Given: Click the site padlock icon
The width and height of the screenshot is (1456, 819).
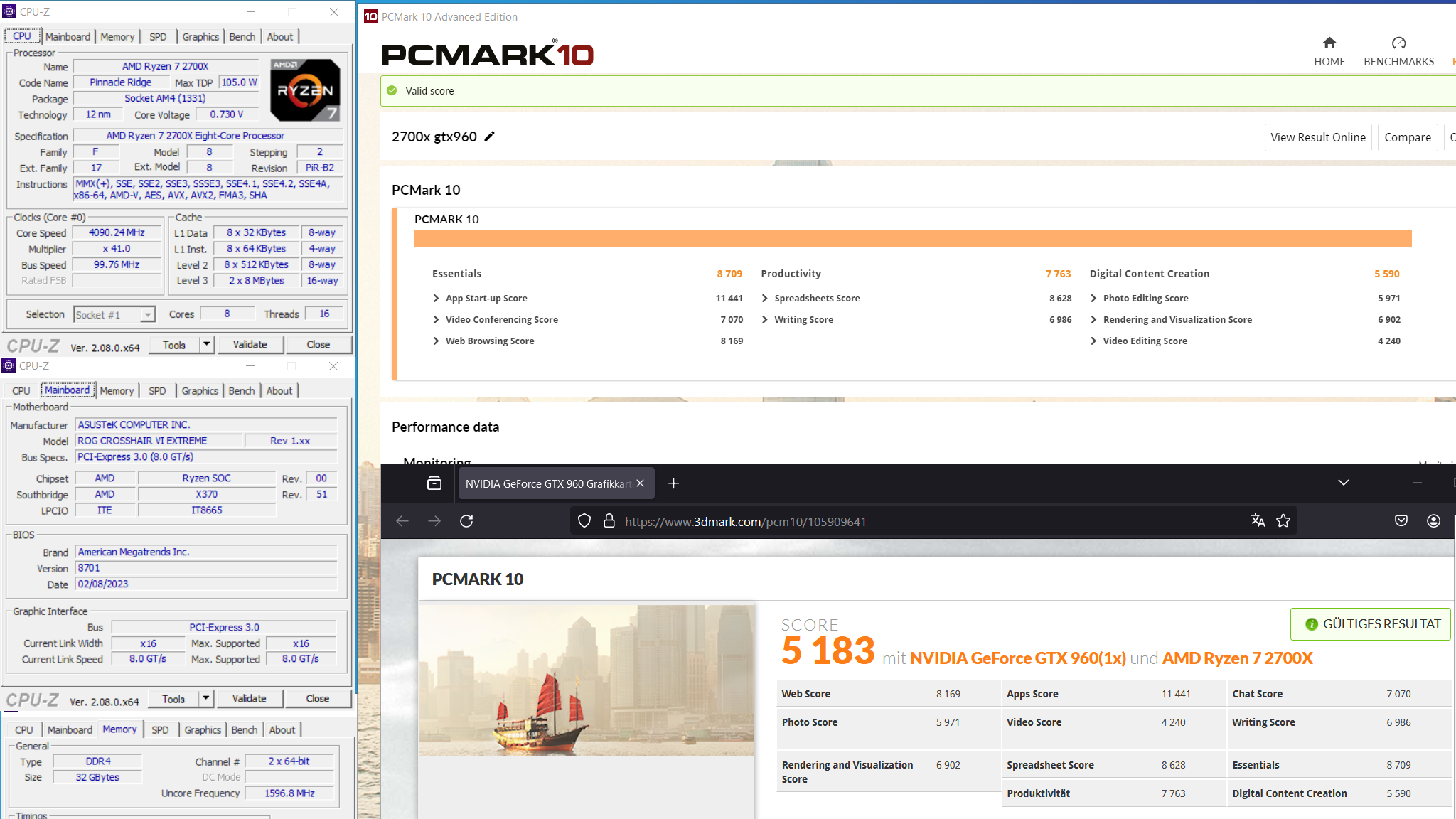Looking at the screenshot, I should 609,521.
